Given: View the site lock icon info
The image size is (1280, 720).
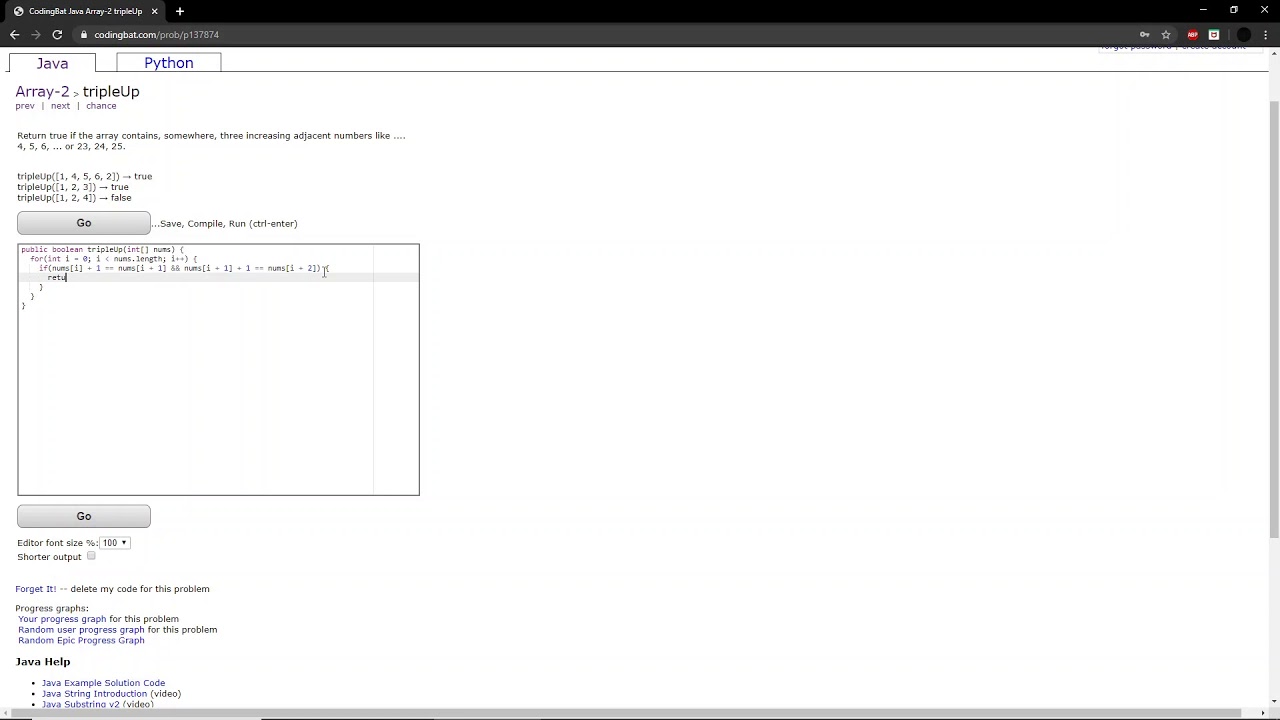Looking at the screenshot, I should pyautogui.click(x=84, y=35).
